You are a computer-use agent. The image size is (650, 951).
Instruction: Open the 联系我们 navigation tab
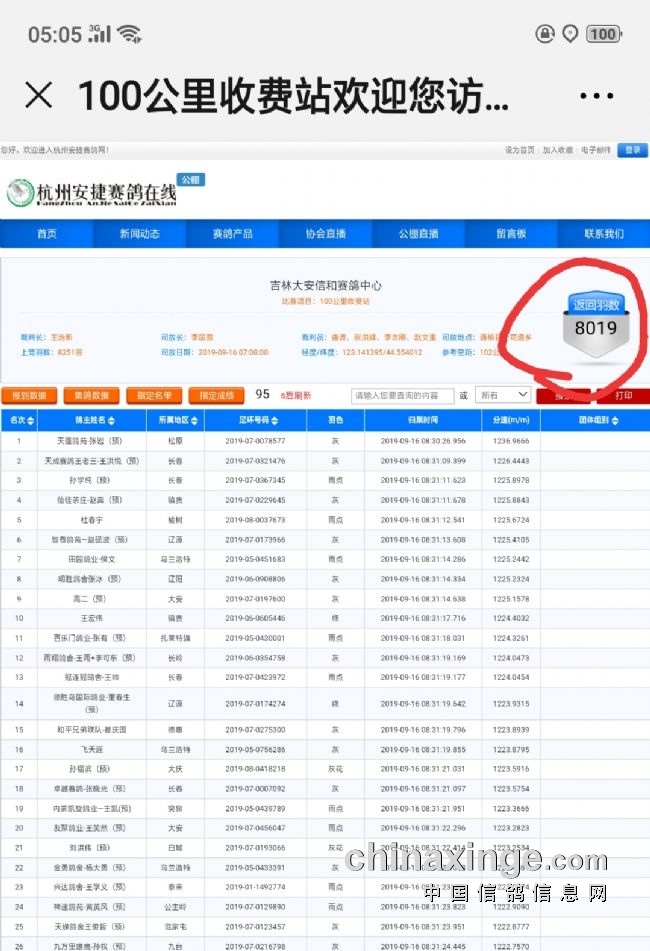point(604,234)
